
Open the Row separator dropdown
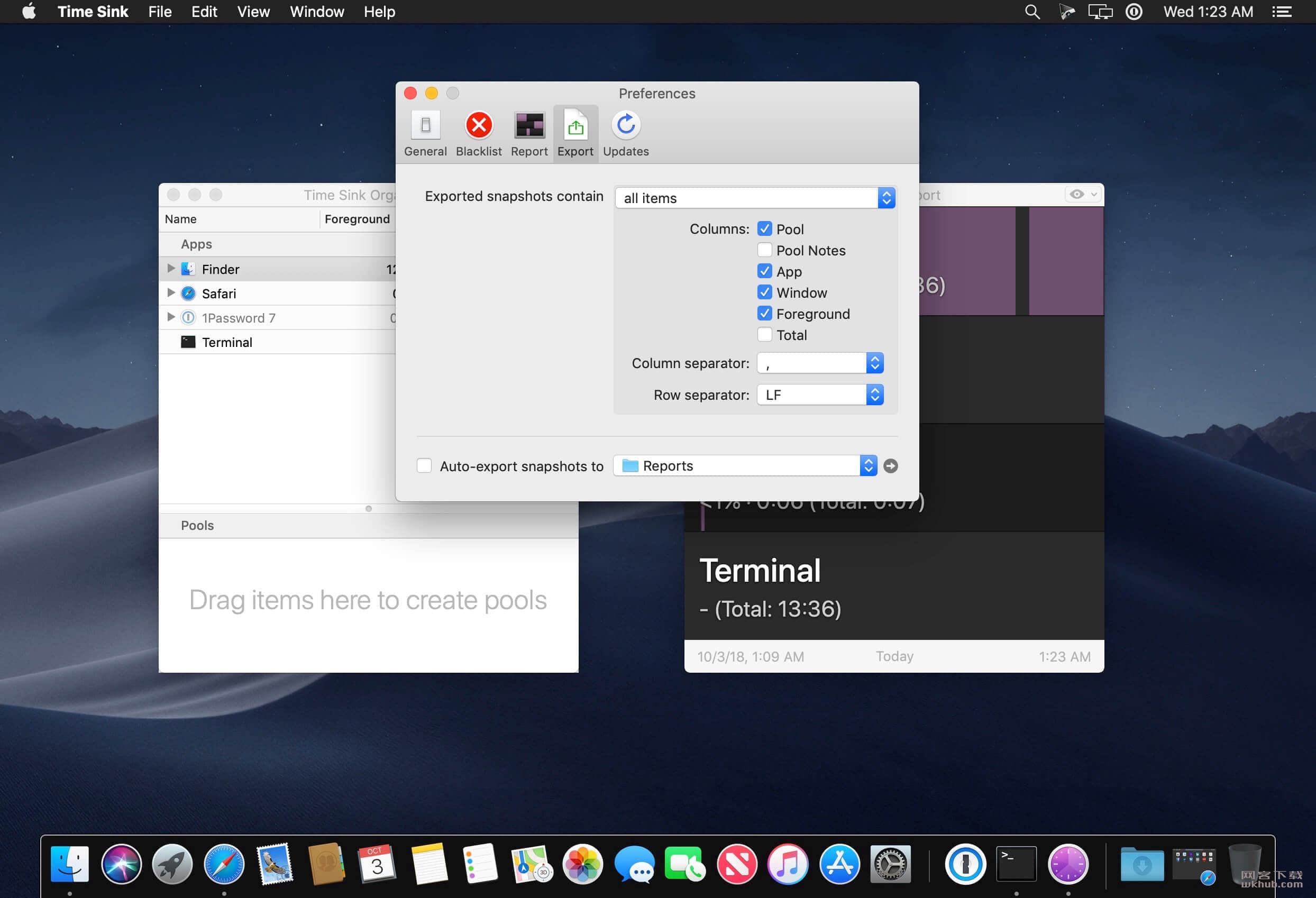(820, 395)
